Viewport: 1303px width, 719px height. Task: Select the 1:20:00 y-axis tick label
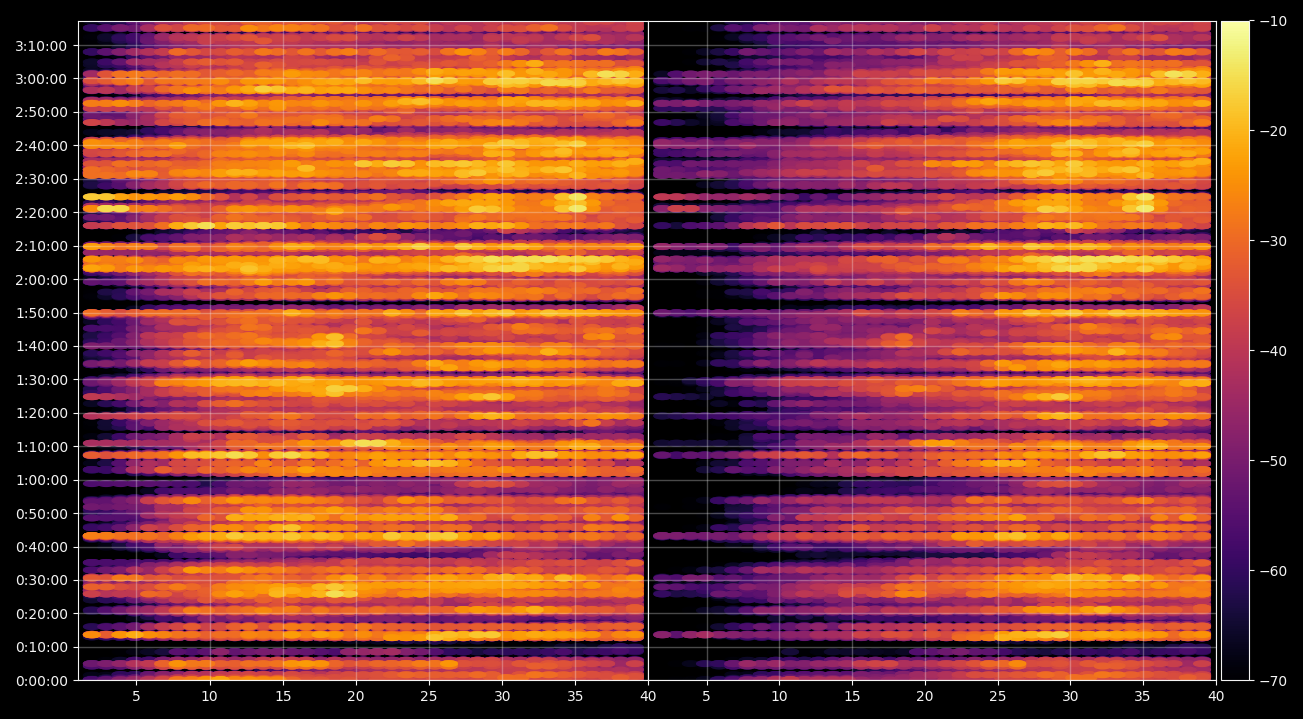[41, 413]
